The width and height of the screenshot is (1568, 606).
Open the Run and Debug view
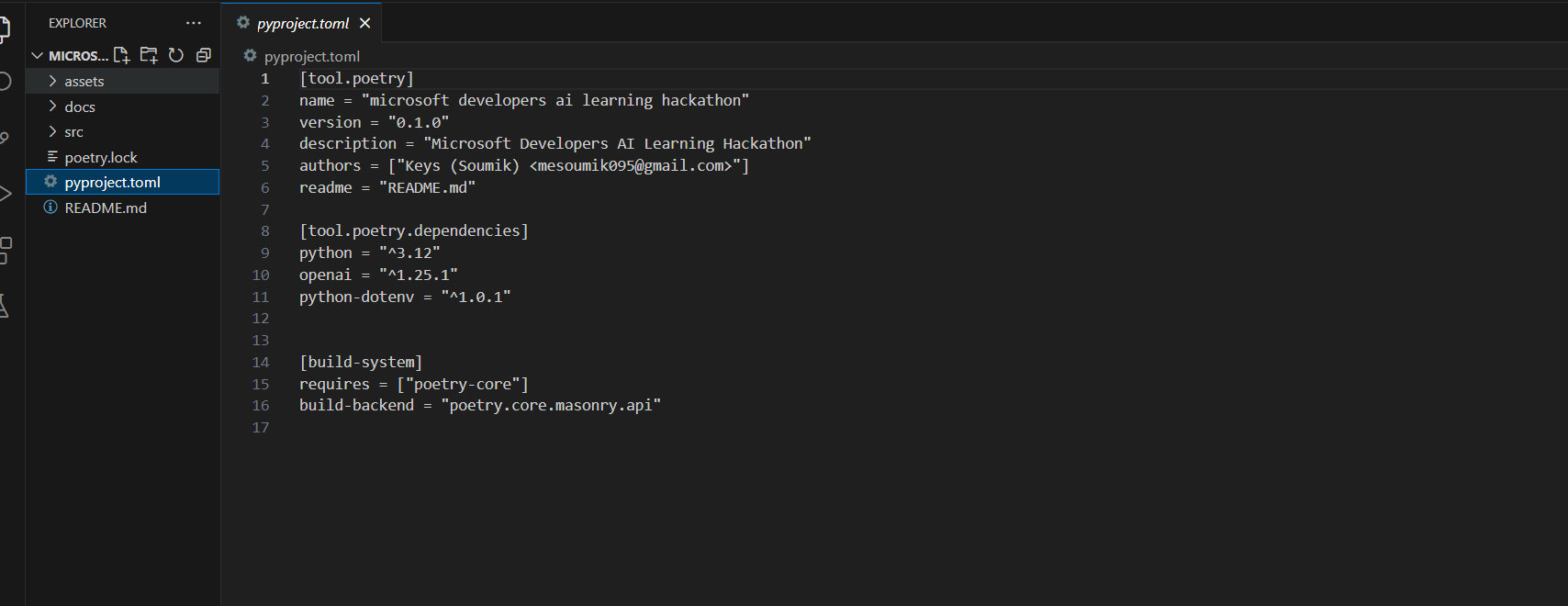coord(5,194)
